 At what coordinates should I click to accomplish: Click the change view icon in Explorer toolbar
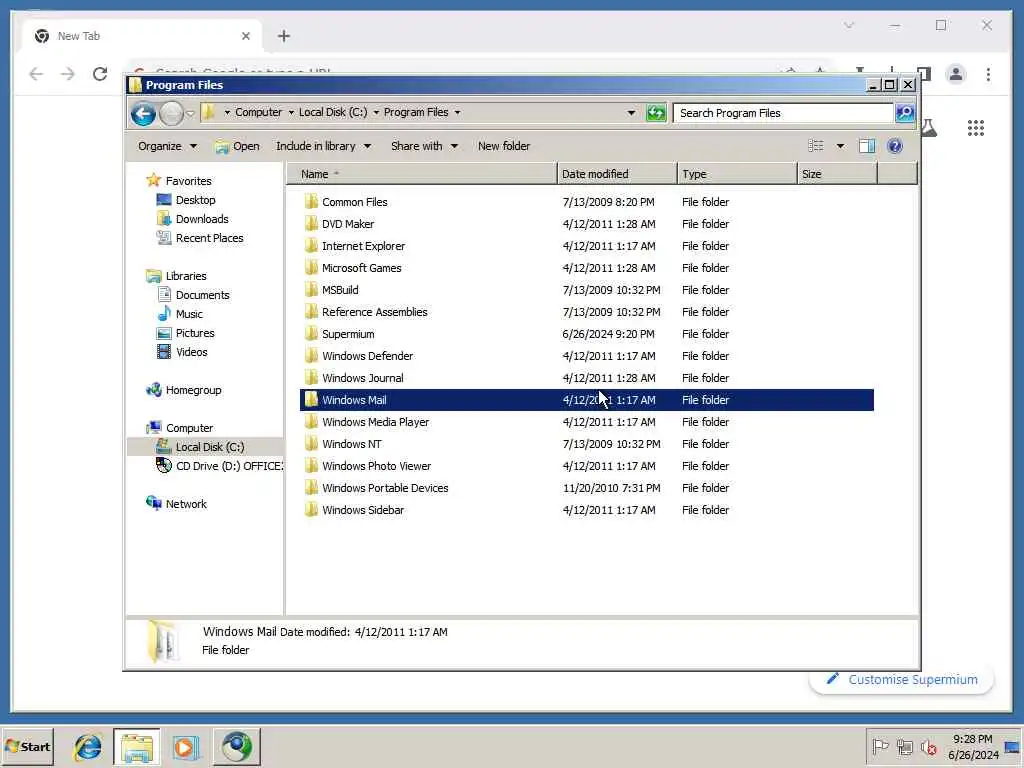point(816,146)
